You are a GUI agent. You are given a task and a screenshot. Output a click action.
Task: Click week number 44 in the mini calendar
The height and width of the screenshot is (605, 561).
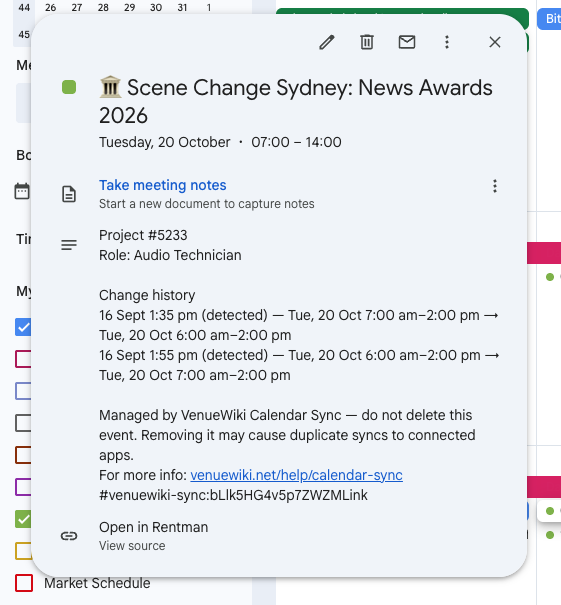(x=24, y=7)
